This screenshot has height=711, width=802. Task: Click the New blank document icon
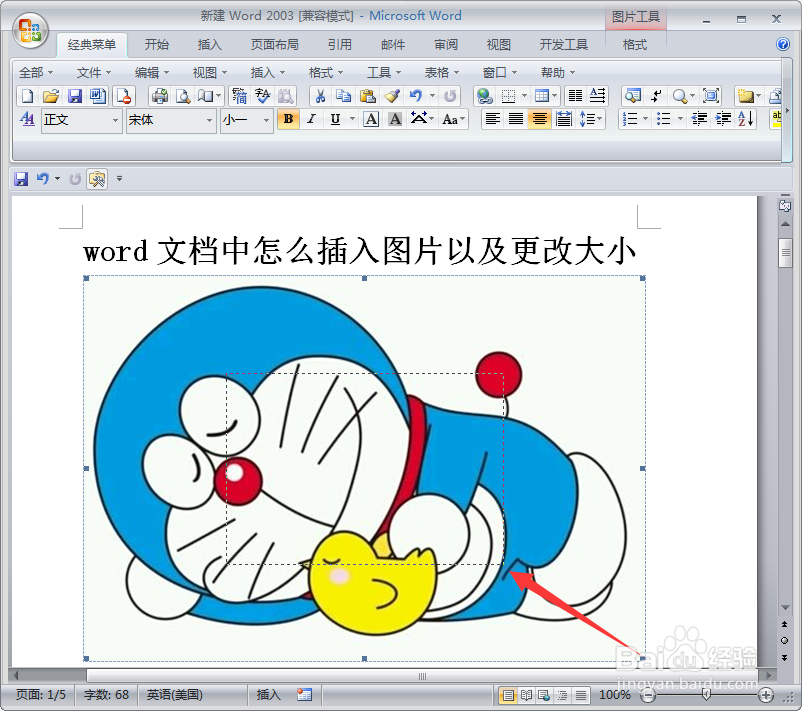(x=27, y=96)
